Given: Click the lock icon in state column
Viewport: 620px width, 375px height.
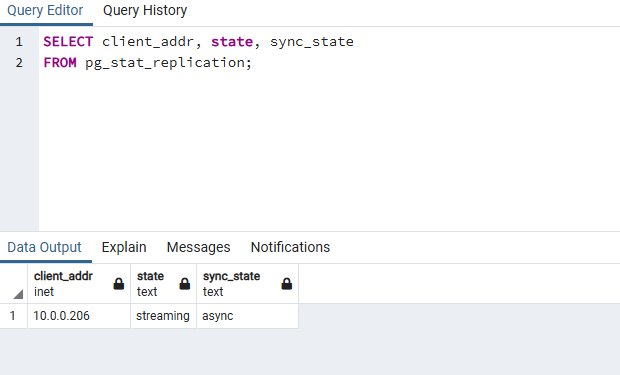Looking at the screenshot, I should point(185,284).
